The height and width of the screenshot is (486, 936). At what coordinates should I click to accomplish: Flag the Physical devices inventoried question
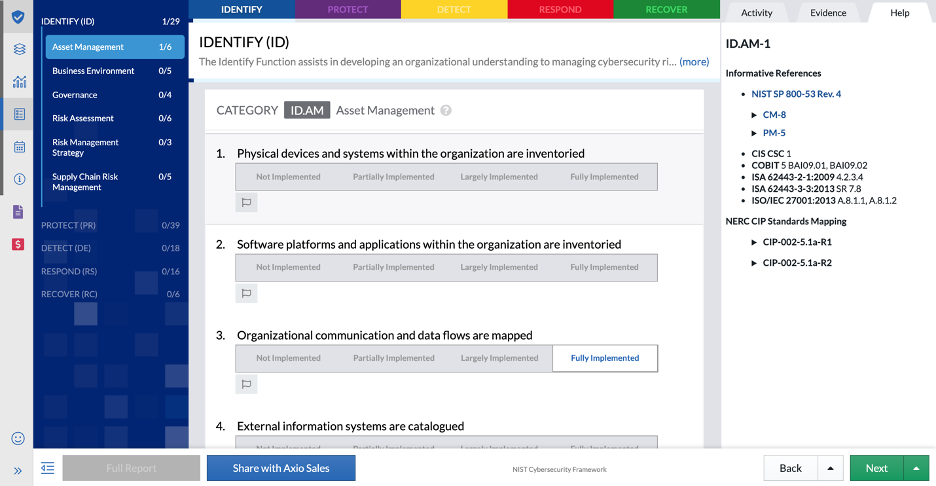point(246,202)
